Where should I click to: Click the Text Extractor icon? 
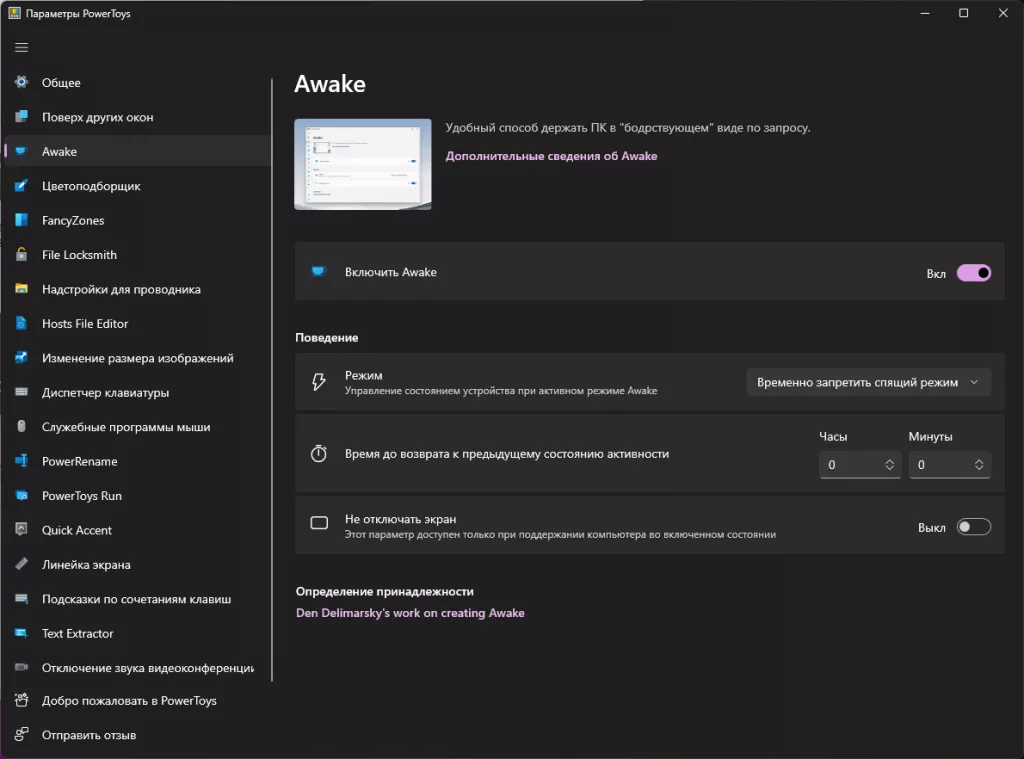tap(21, 634)
